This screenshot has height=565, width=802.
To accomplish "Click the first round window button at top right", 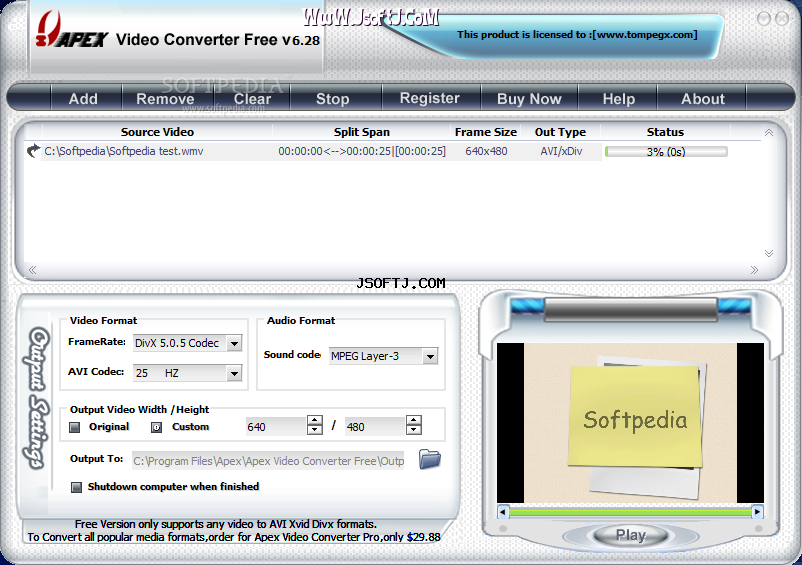I will click(764, 19).
